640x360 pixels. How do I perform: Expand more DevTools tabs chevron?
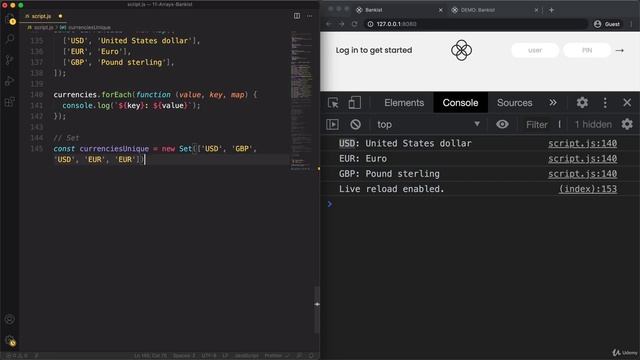(x=553, y=102)
